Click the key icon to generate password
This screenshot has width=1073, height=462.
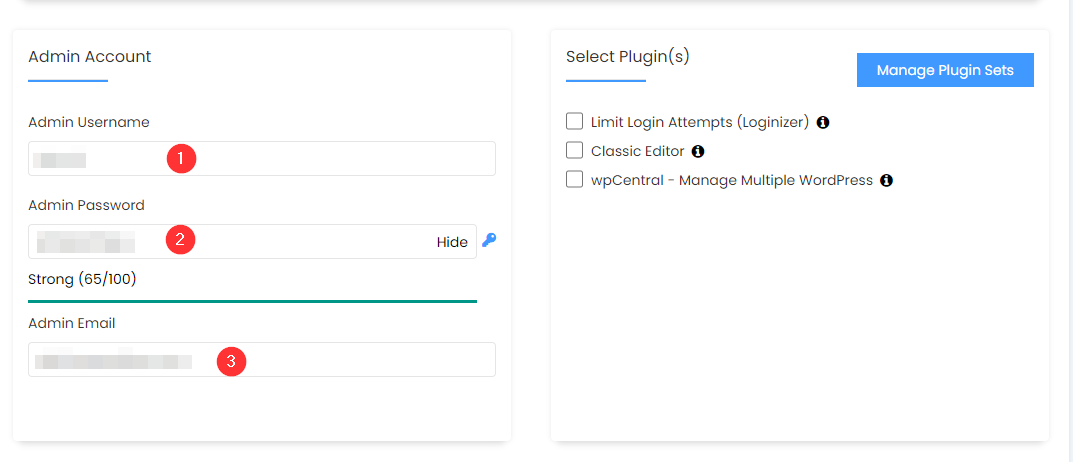(489, 240)
